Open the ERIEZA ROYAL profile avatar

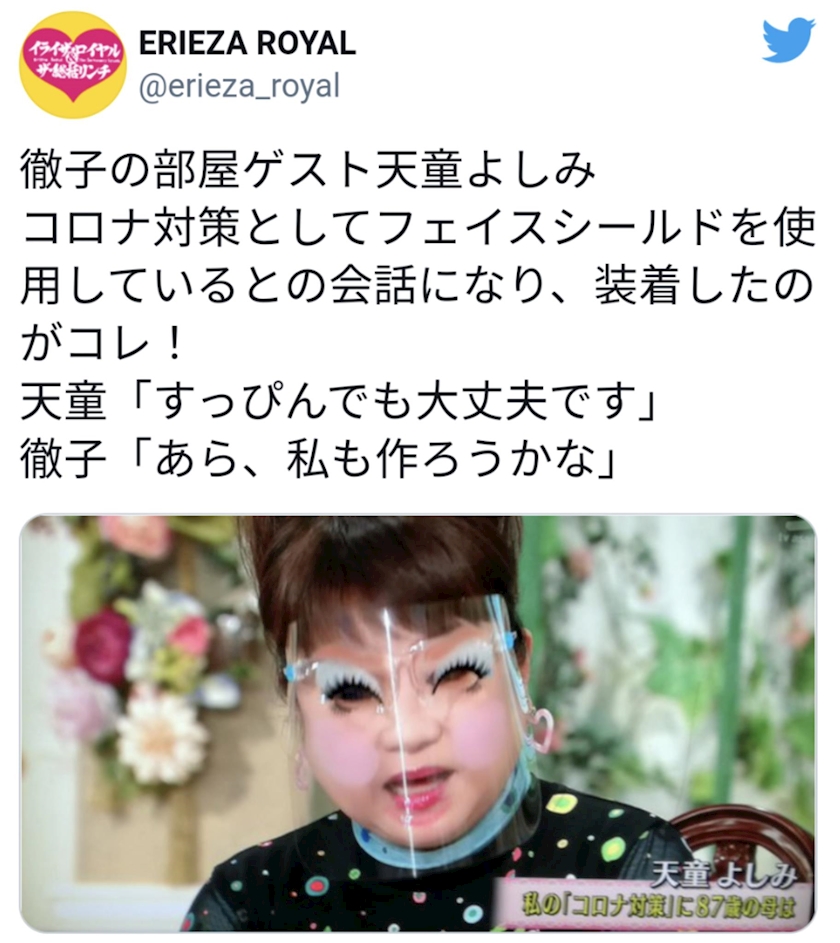point(72,65)
